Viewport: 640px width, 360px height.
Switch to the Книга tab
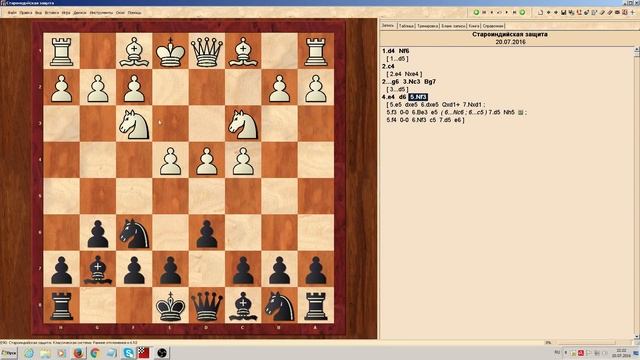474,26
